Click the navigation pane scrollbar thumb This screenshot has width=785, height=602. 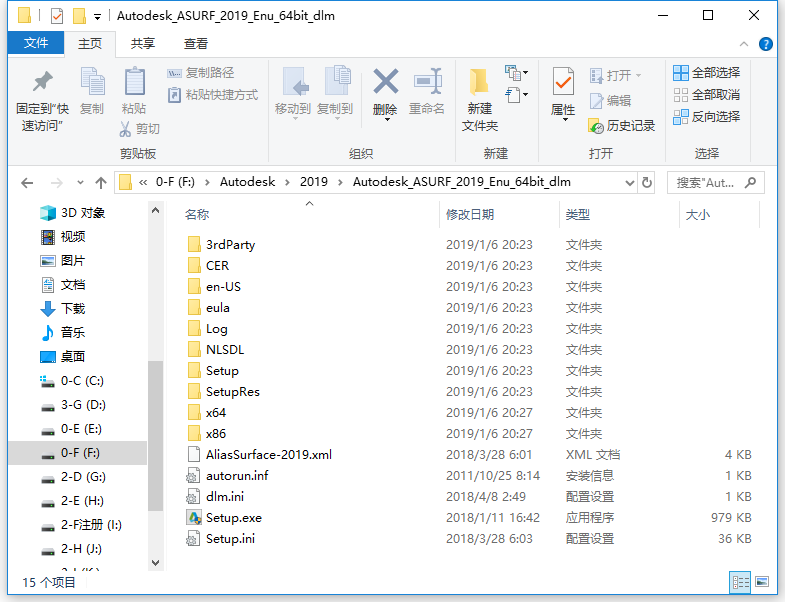coord(155,435)
